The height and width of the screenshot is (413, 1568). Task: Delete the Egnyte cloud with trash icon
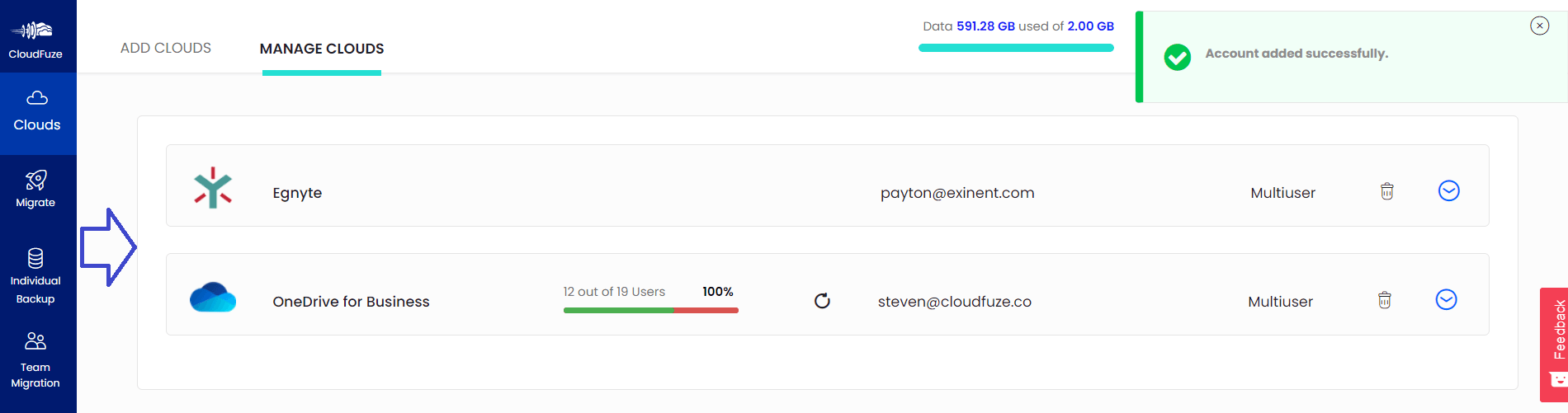click(1387, 191)
